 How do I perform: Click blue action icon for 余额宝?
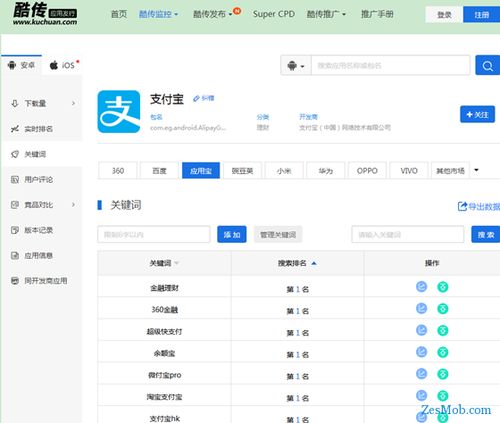tap(421, 352)
